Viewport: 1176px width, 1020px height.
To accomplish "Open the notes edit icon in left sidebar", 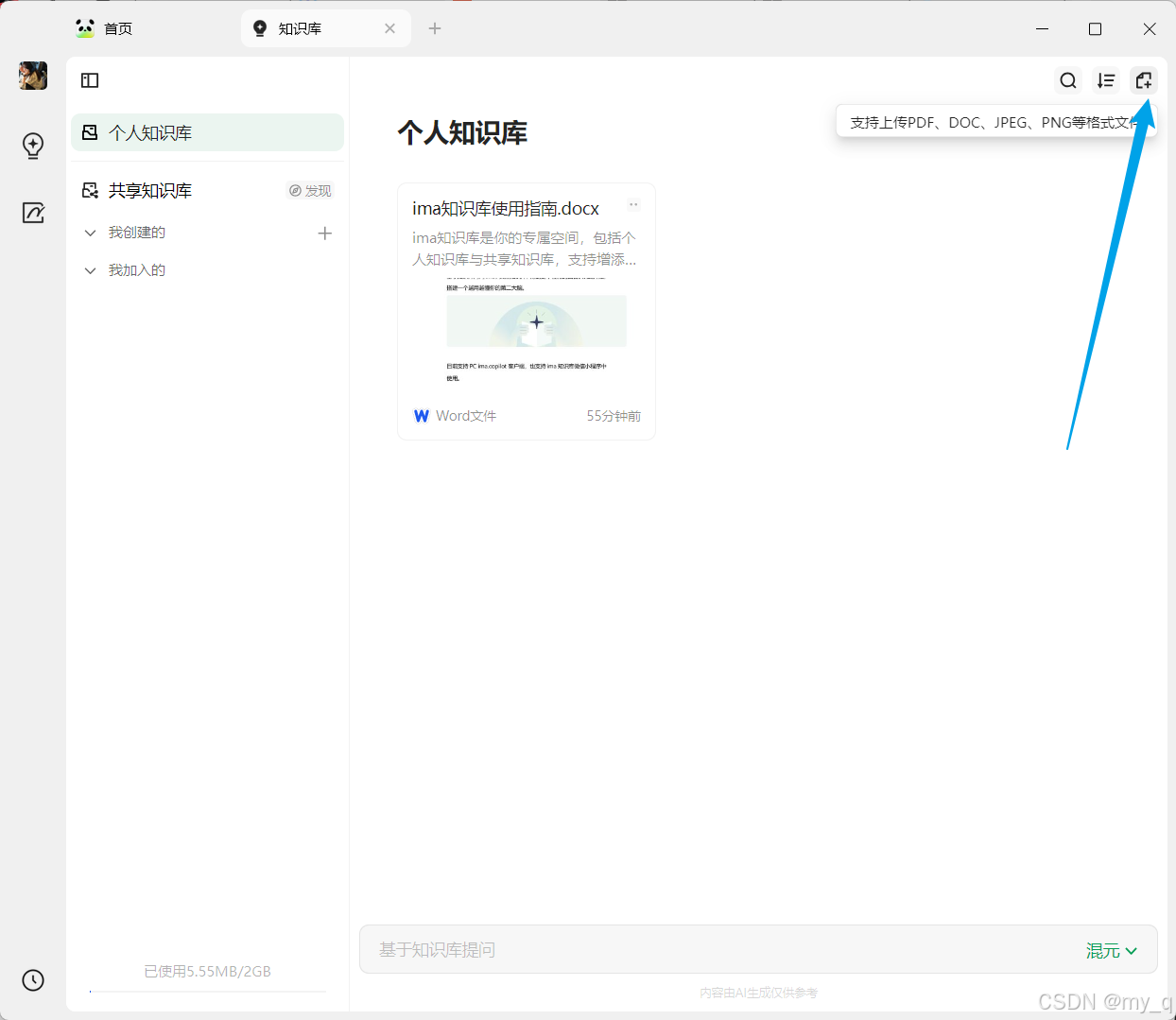I will point(33,213).
